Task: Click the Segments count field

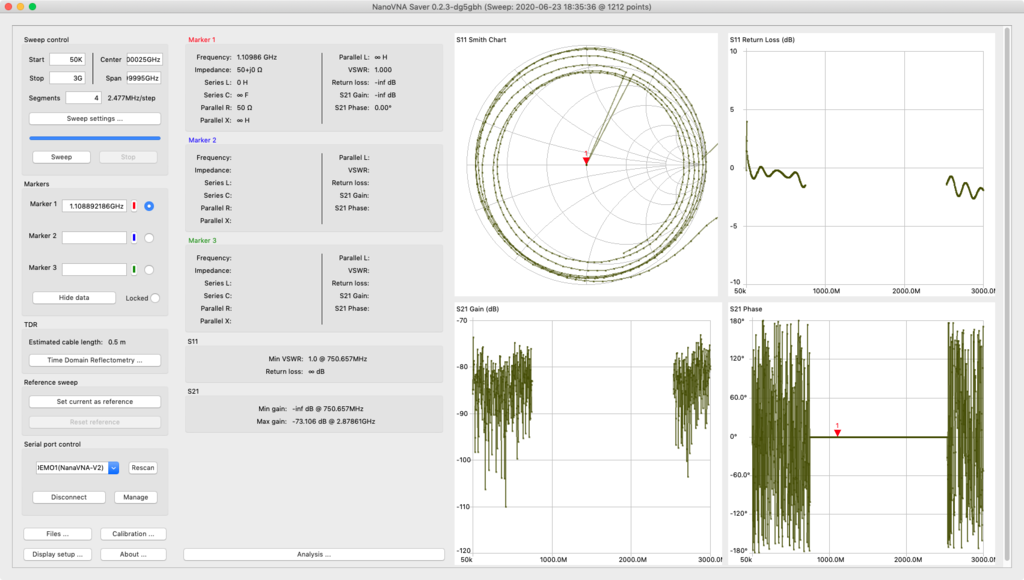Action: pyautogui.click(x=84, y=98)
